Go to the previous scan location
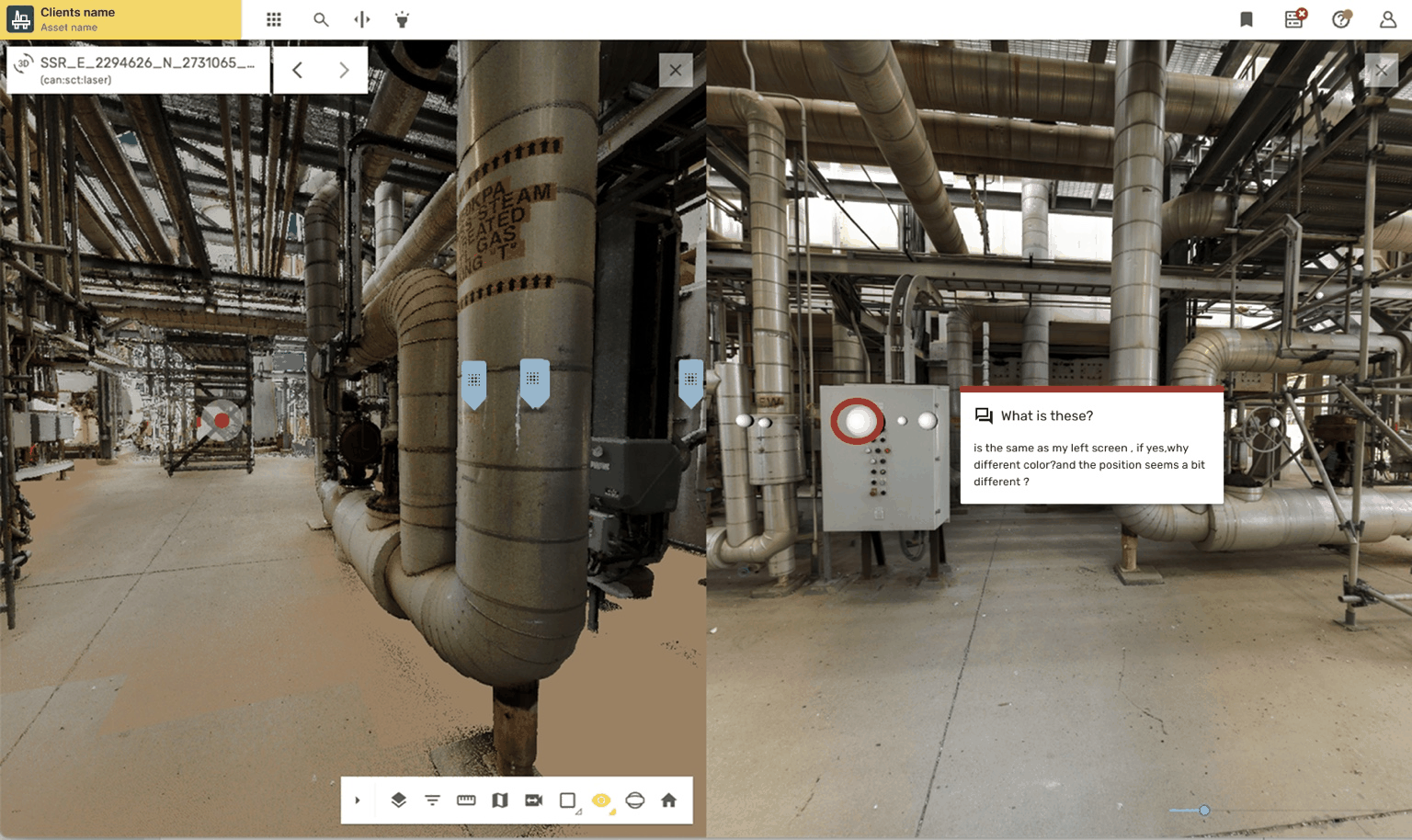 (x=297, y=70)
